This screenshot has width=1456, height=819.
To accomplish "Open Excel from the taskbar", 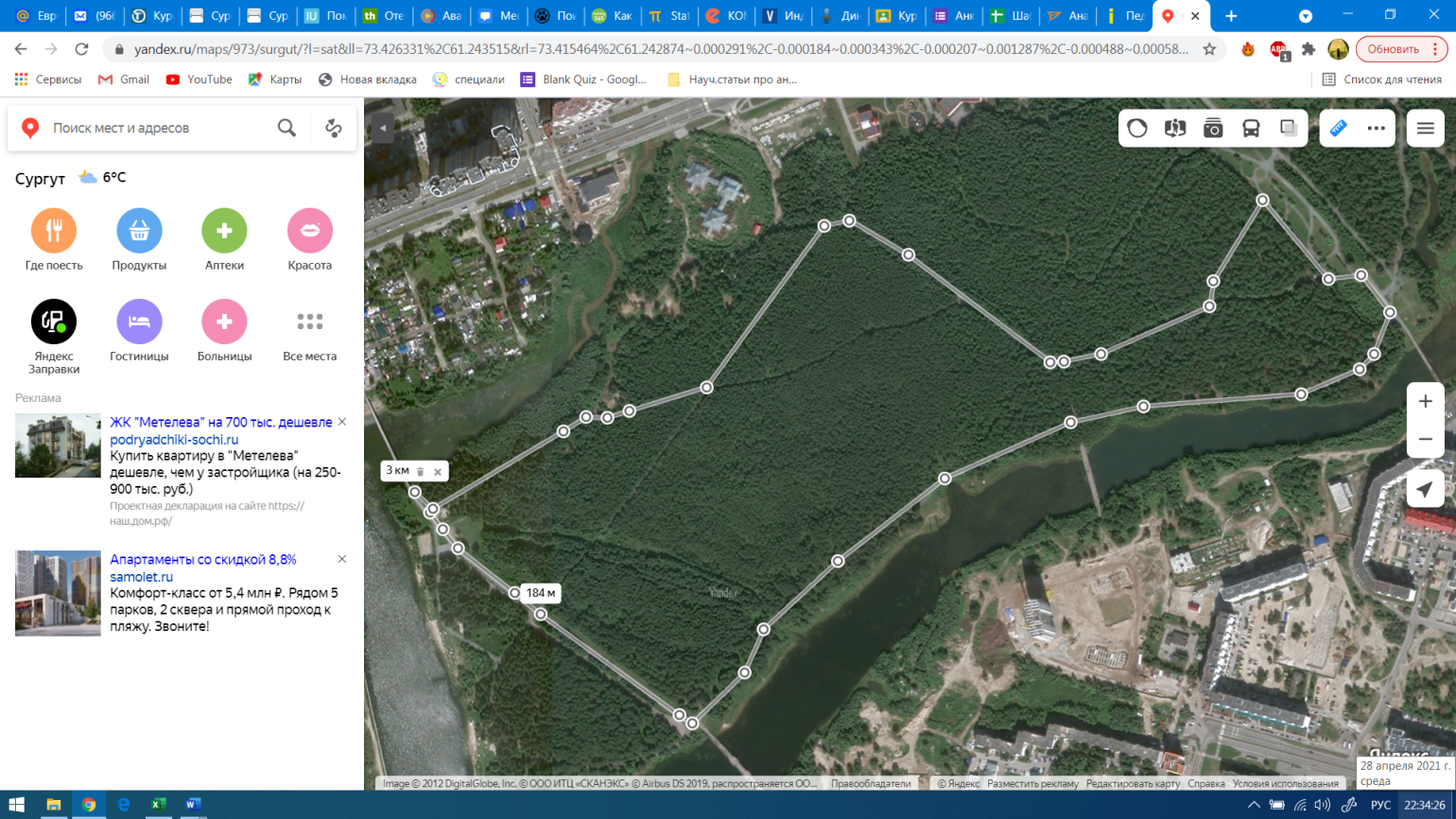I will click(x=158, y=805).
